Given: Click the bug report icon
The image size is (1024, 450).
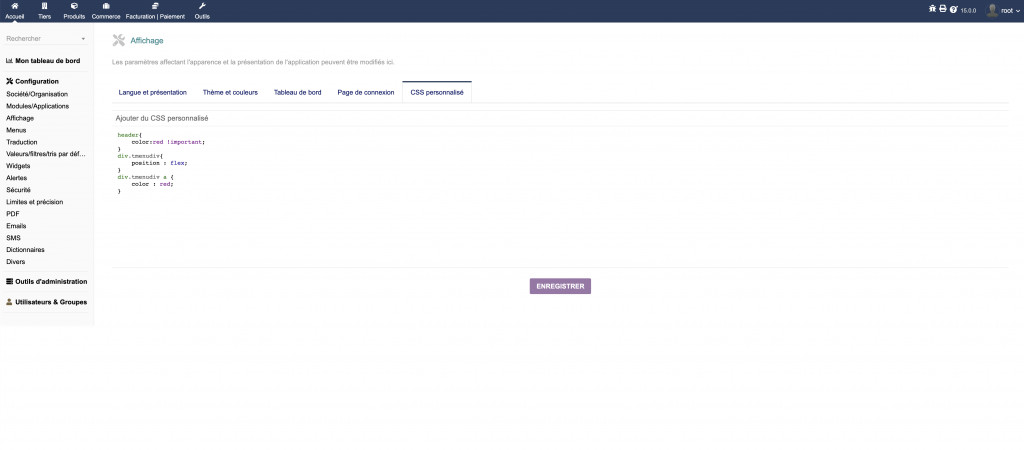Looking at the screenshot, I should (x=932, y=9).
